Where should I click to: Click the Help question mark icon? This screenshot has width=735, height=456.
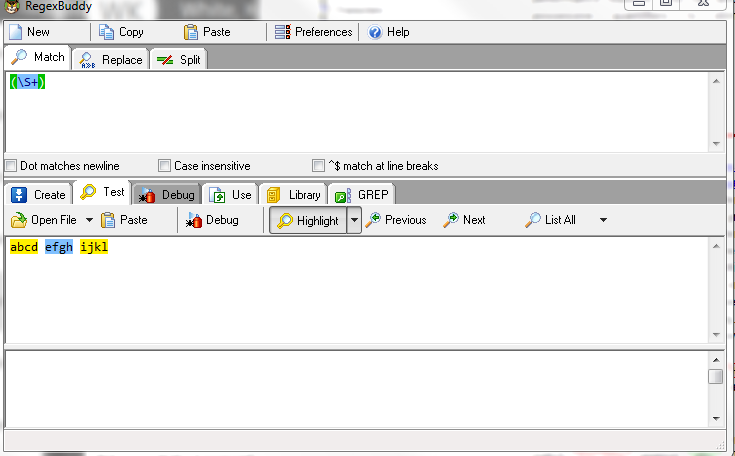(375, 32)
